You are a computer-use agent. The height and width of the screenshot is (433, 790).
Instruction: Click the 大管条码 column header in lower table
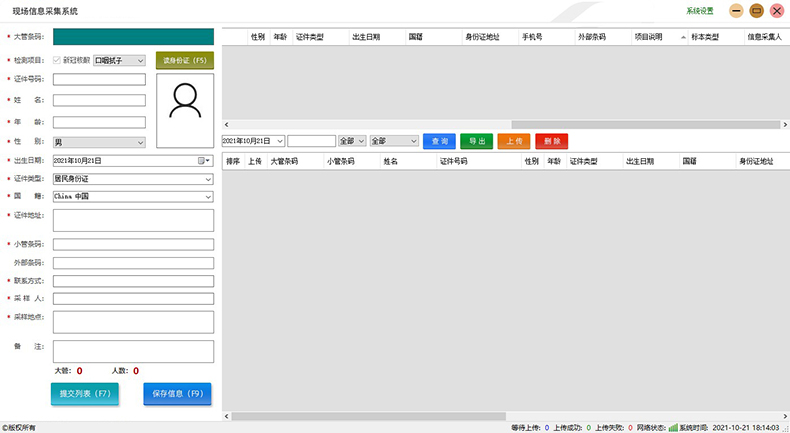click(285, 160)
